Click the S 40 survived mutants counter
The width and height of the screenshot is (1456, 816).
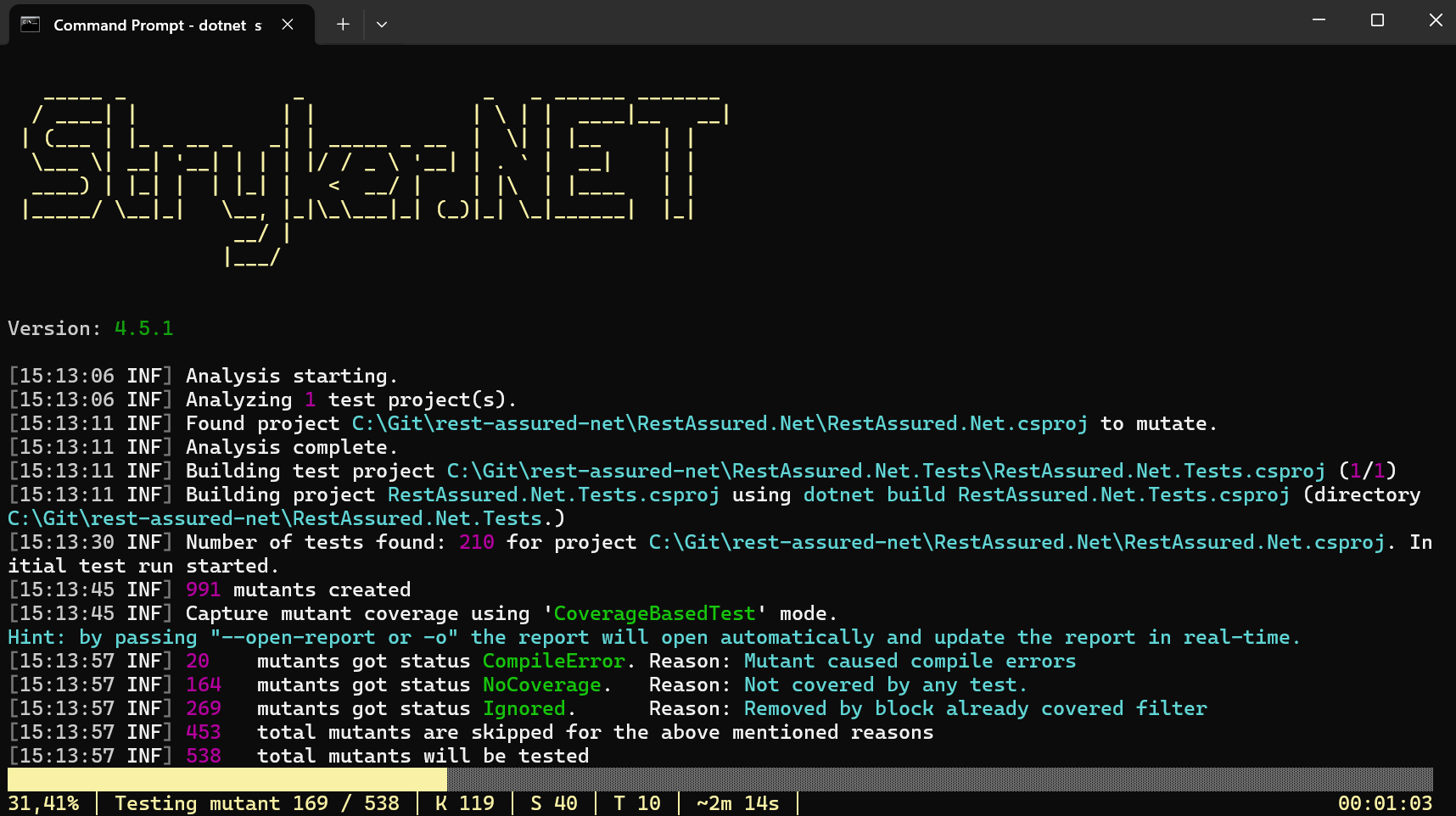(554, 803)
